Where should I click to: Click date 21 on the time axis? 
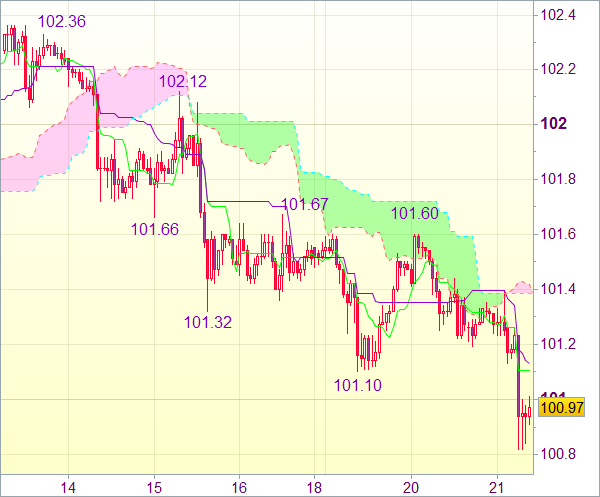497,488
